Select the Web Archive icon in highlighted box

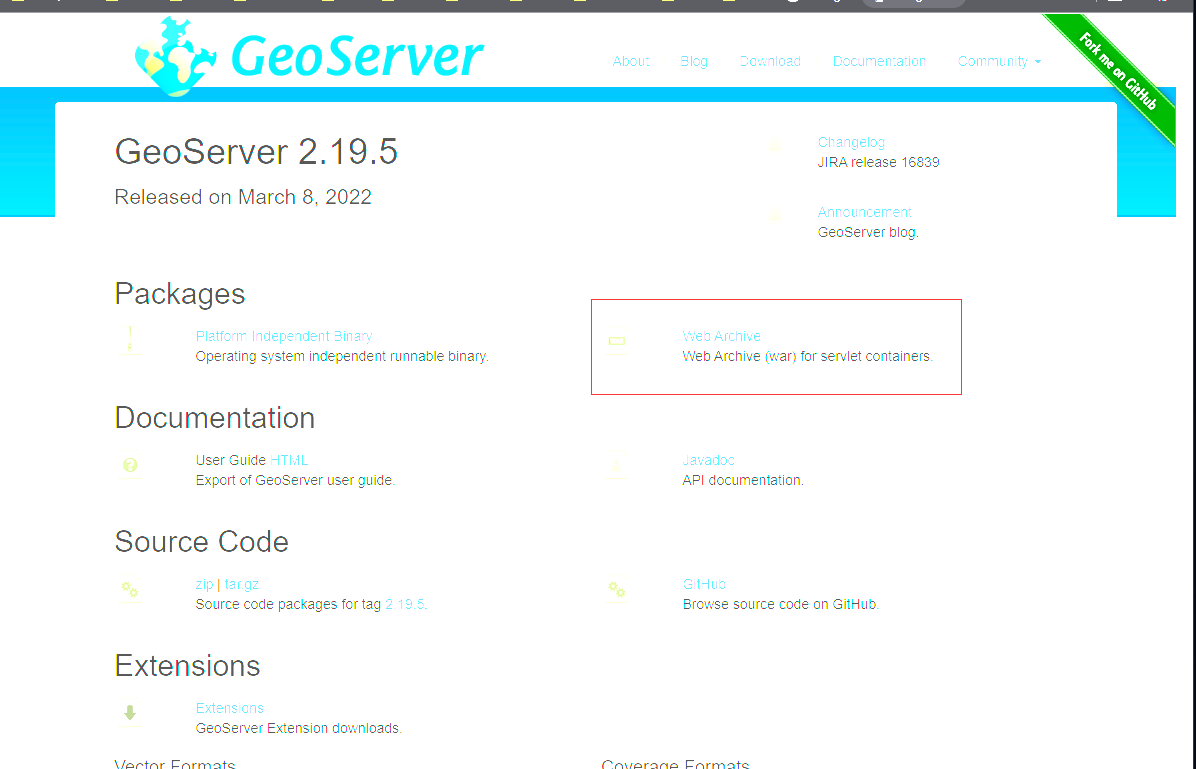(617, 340)
